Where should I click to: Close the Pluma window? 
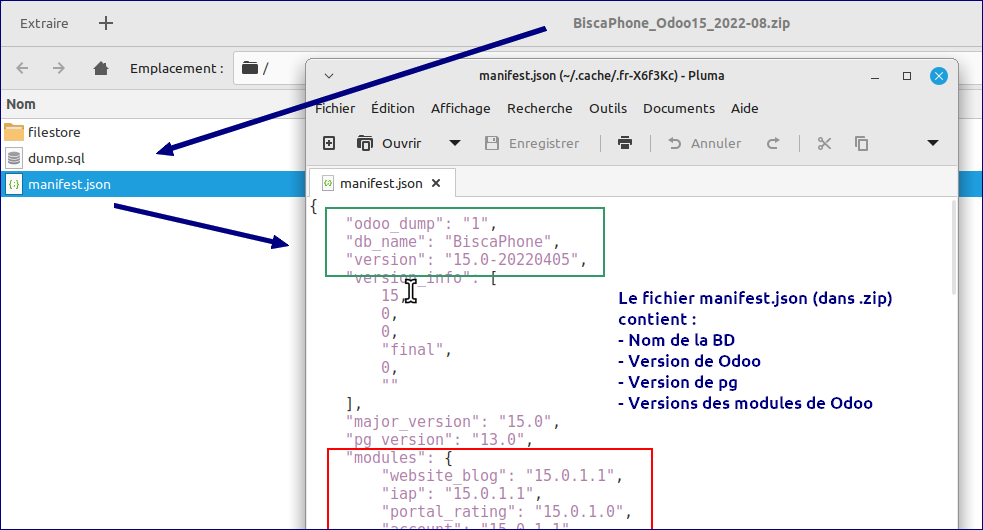938,76
